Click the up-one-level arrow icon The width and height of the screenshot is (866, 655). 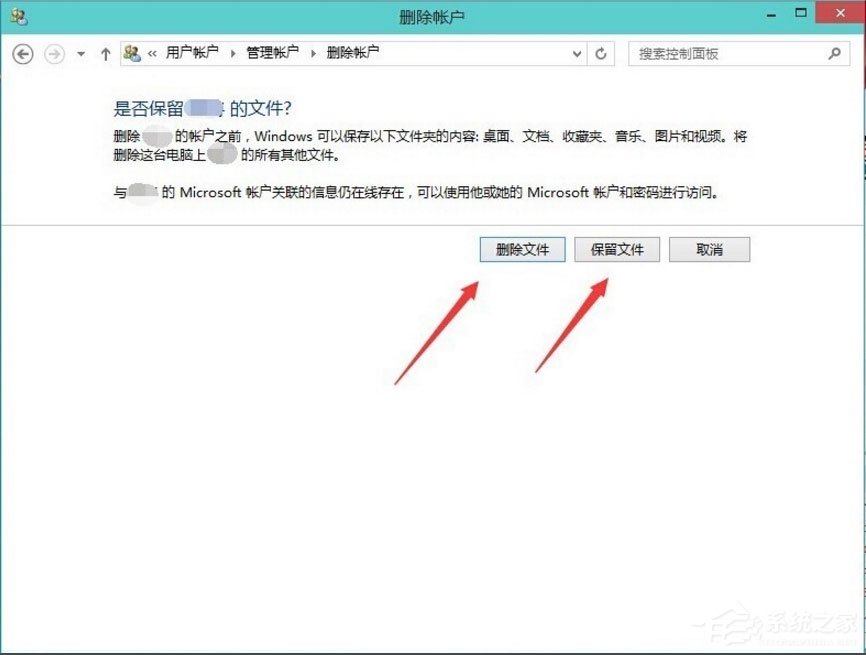[104, 54]
